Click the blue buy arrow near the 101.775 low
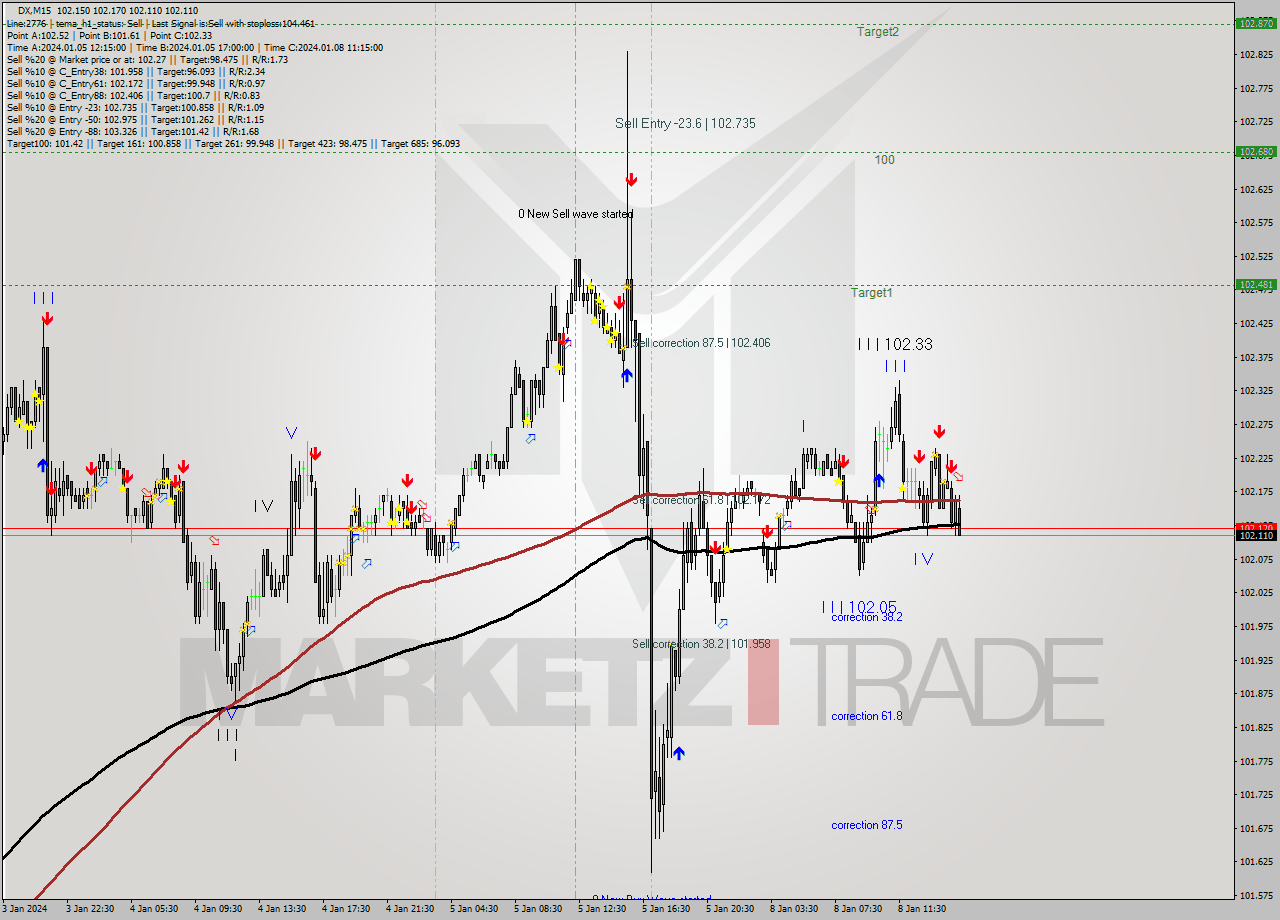Viewport: 1280px width, 920px height. tap(679, 753)
